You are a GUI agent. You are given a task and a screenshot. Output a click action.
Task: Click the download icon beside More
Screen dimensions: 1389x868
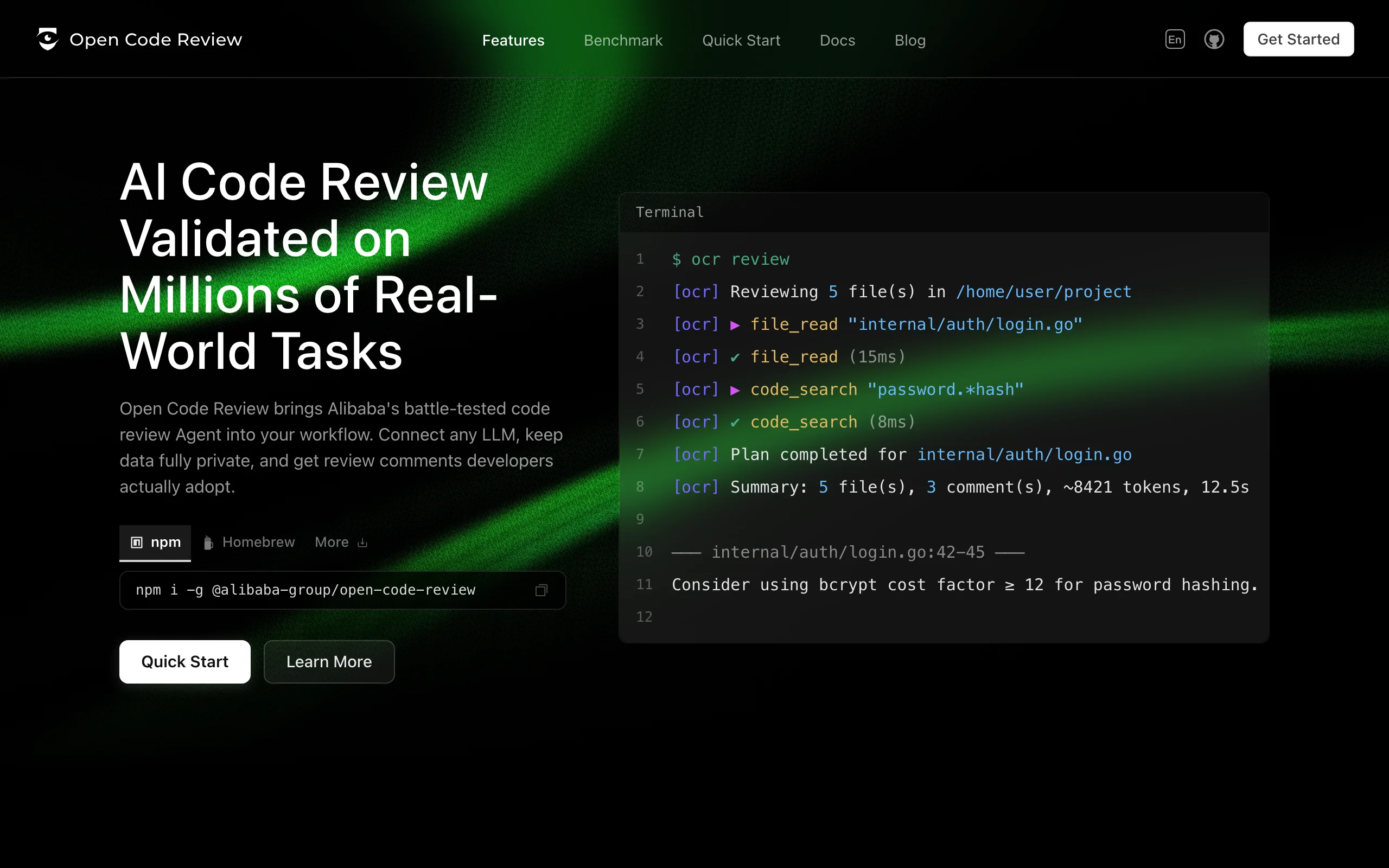point(362,542)
